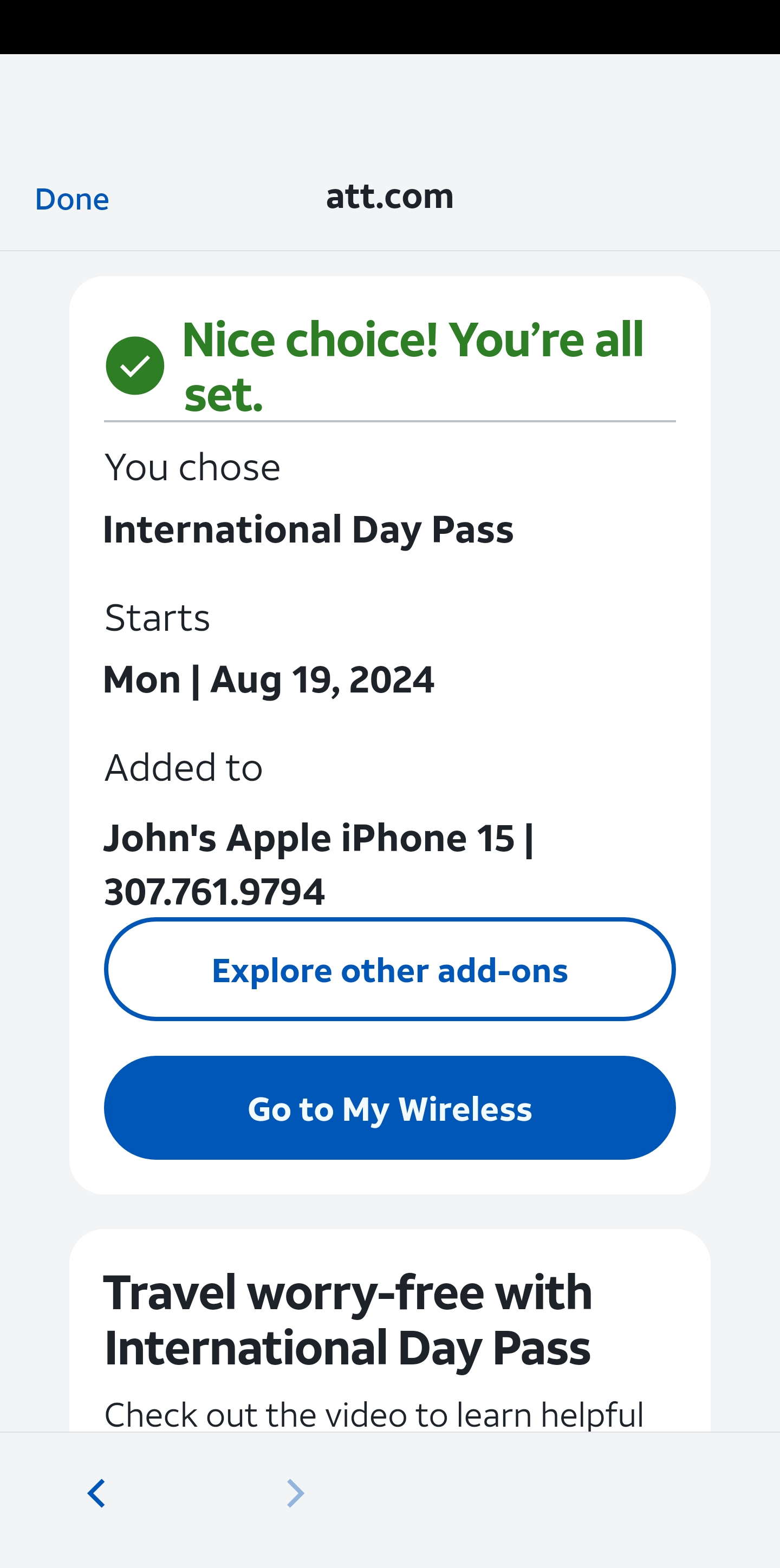Click the divider line below the confirmation heading

pyautogui.click(x=389, y=421)
